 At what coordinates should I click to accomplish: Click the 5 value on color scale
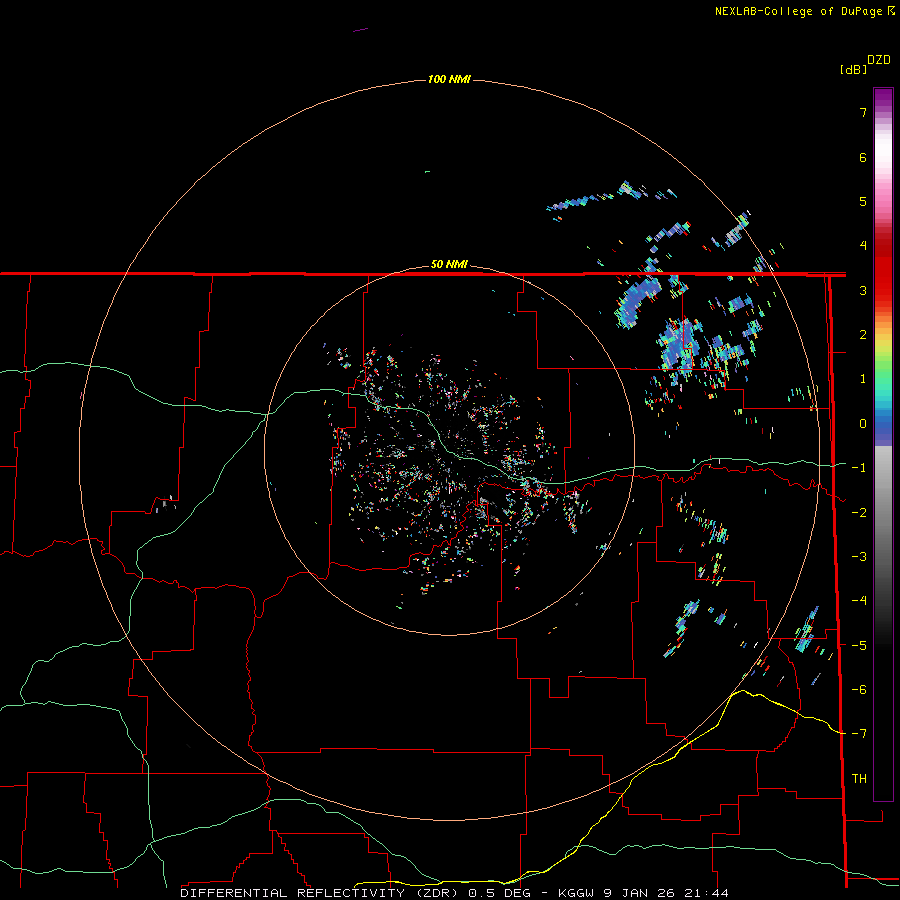click(863, 201)
